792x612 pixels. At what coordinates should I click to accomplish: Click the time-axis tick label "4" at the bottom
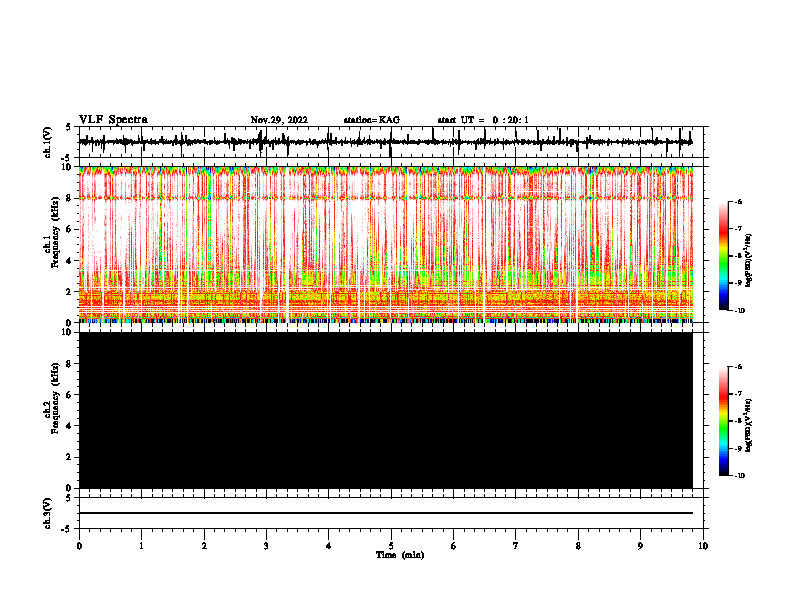click(x=329, y=546)
